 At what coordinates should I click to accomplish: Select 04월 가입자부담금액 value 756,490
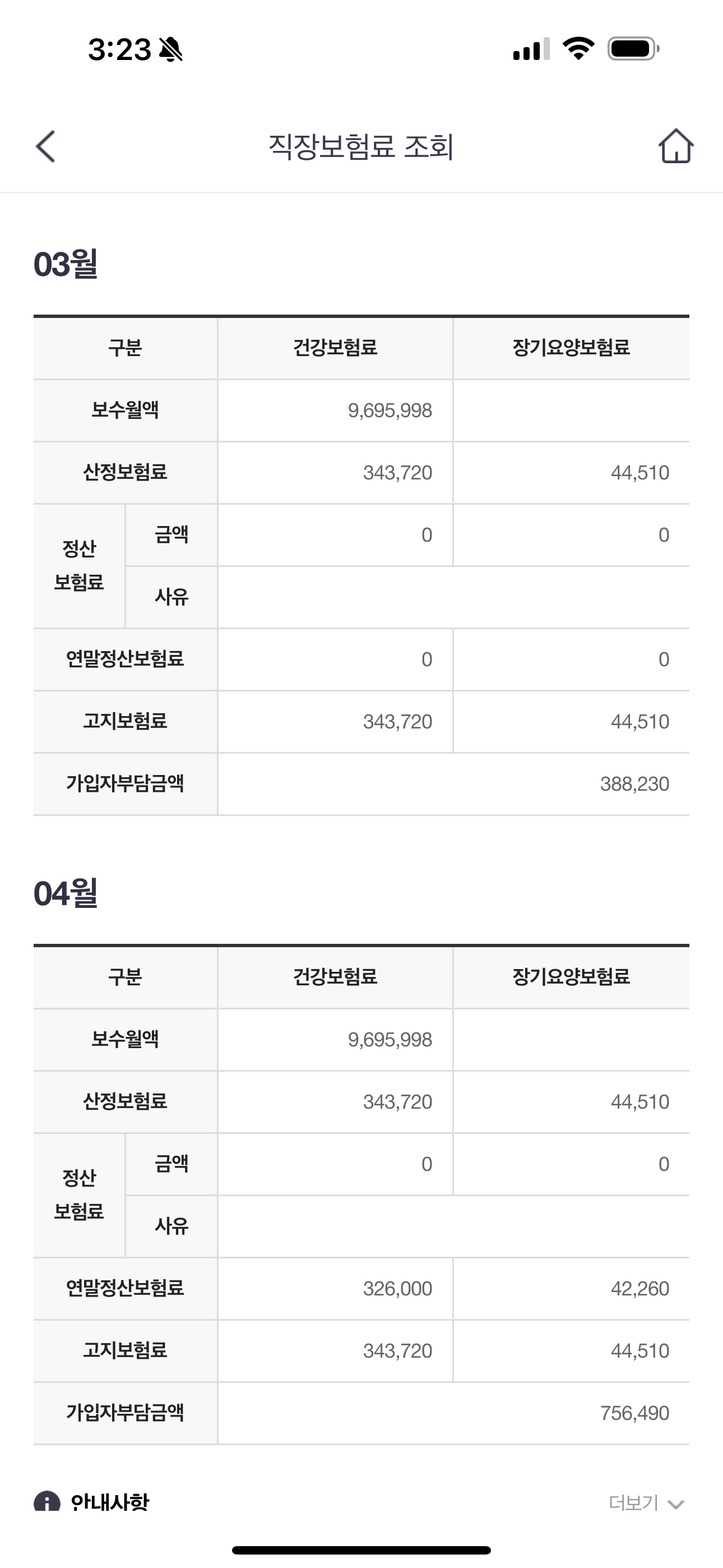click(634, 1413)
